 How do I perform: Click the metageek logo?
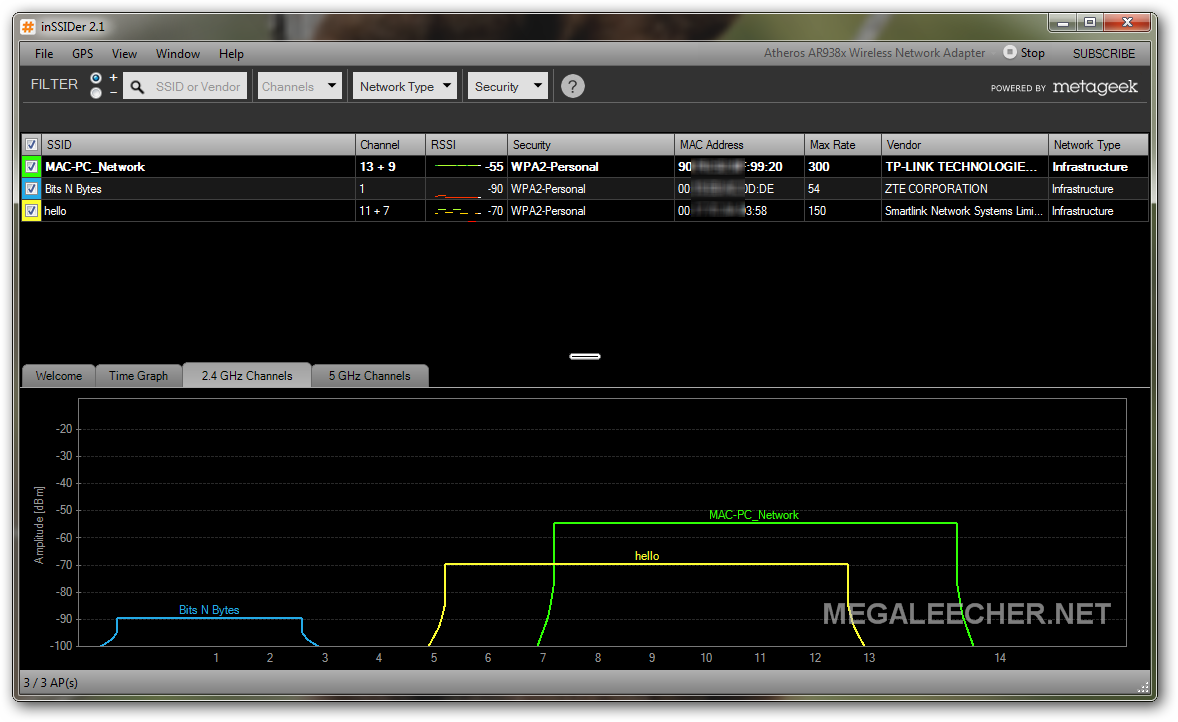point(1095,87)
